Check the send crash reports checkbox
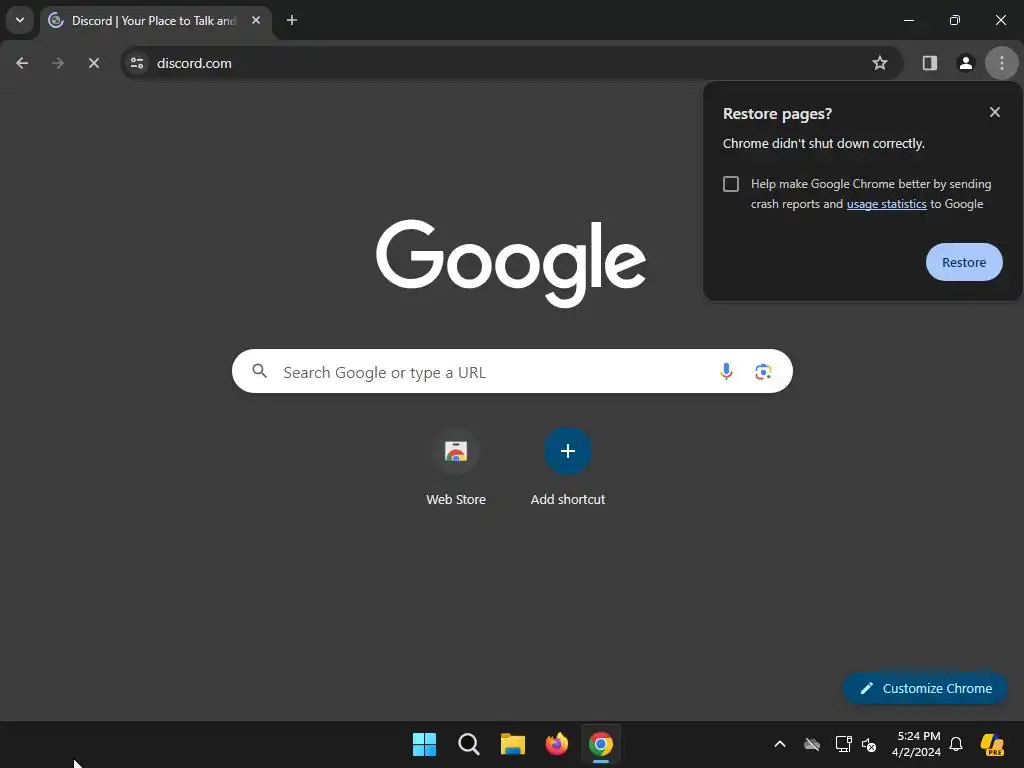The width and height of the screenshot is (1024, 768). click(x=731, y=184)
